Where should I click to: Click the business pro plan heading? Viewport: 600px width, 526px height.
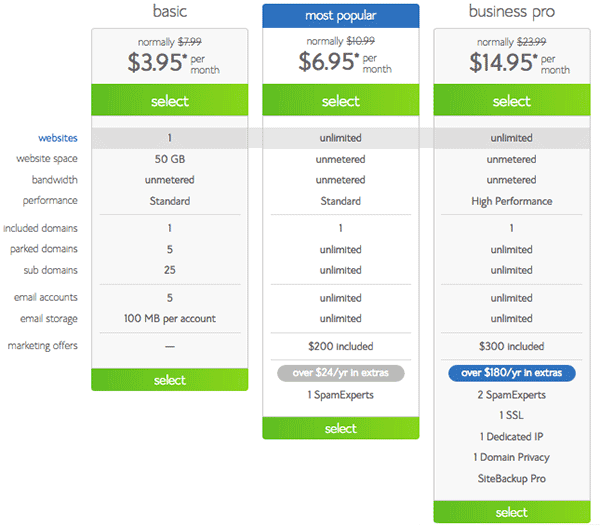(x=512, y=12)
